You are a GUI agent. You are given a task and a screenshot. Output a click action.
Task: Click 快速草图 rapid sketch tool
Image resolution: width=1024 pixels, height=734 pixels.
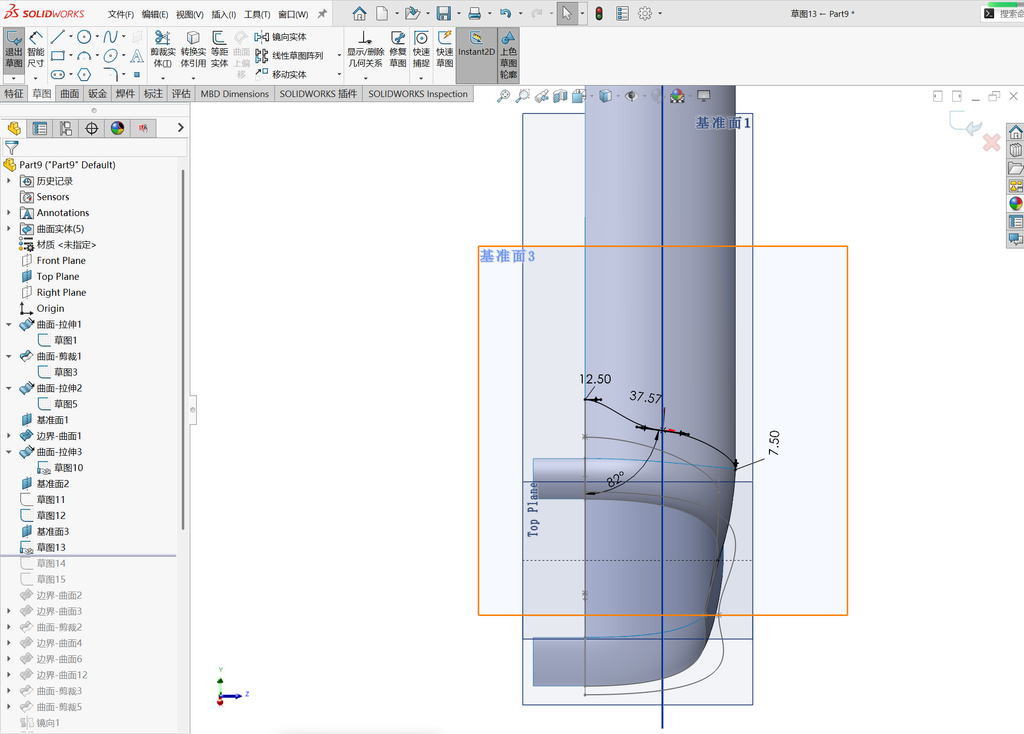(445, 50)
